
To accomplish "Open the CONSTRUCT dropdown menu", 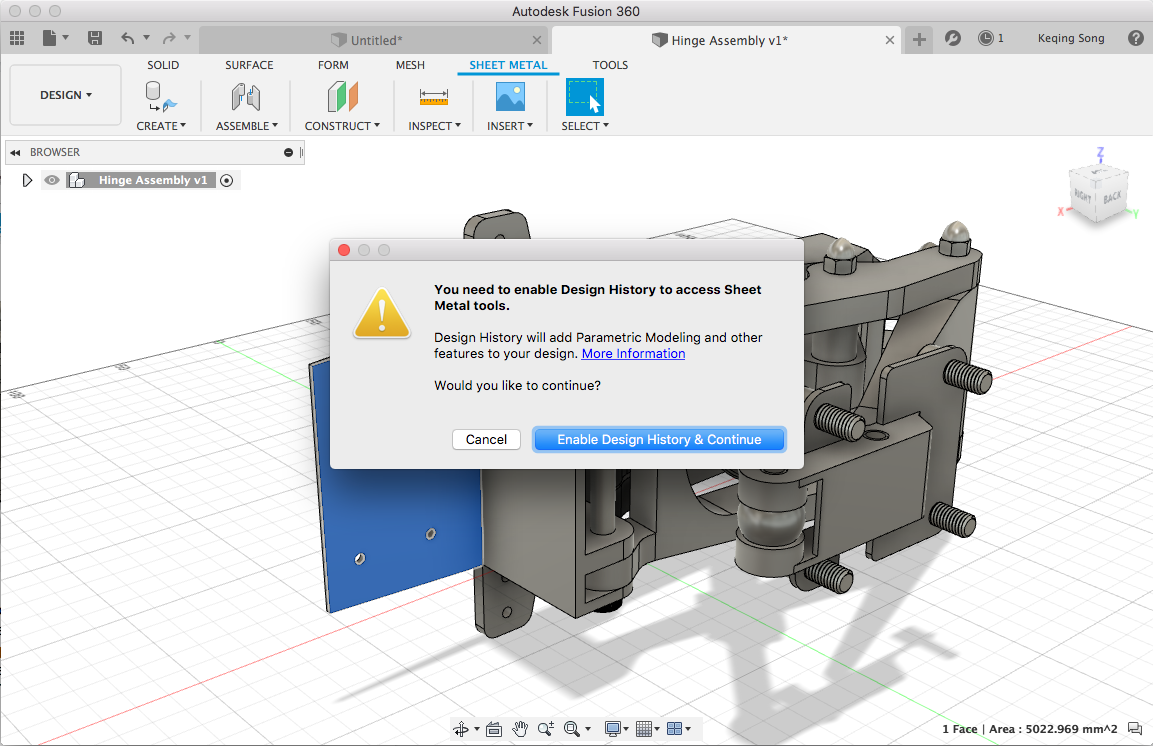I will pyautogui.click(x=343, y=126).
